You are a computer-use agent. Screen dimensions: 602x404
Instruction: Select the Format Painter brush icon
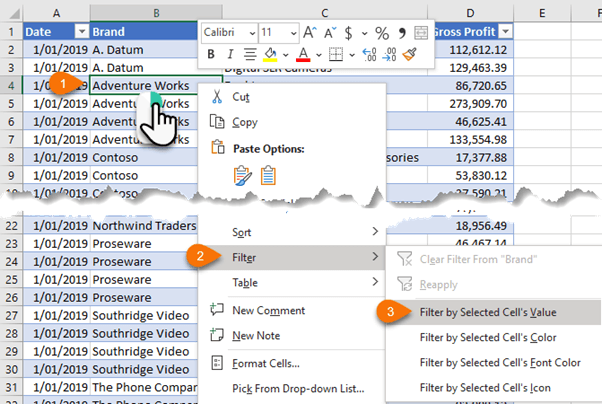(410, 54)
